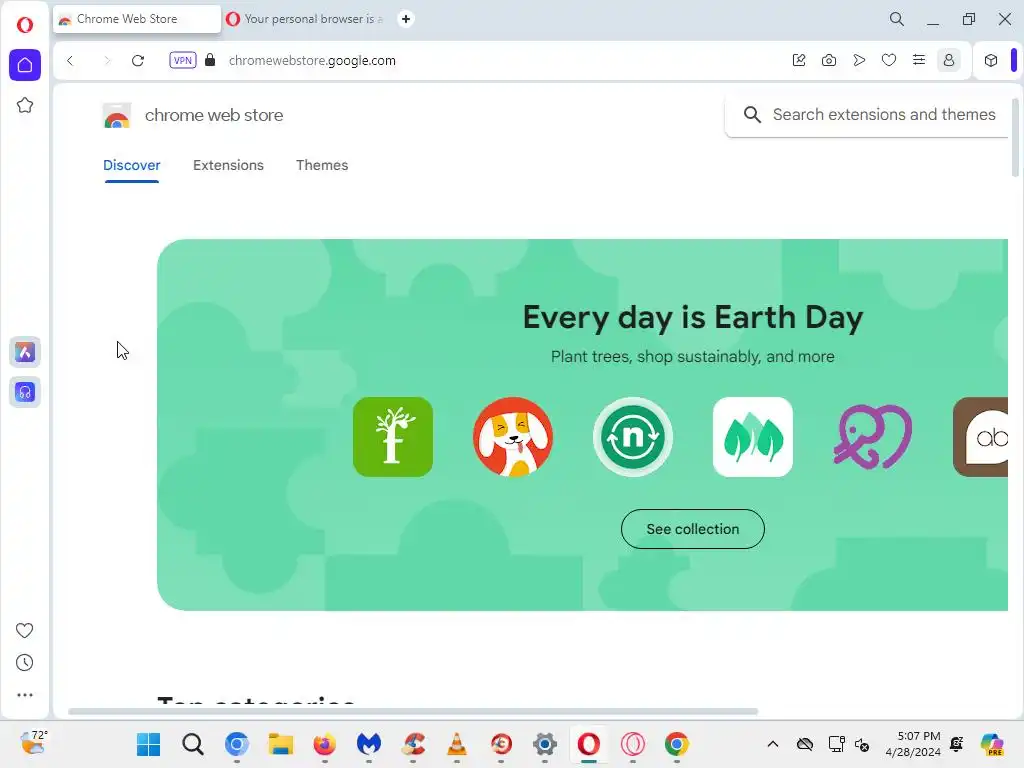The width and height of the screenshot is (1024, 768).
Task: Click the Opera sidebar Home button
Action: (25, 65)
